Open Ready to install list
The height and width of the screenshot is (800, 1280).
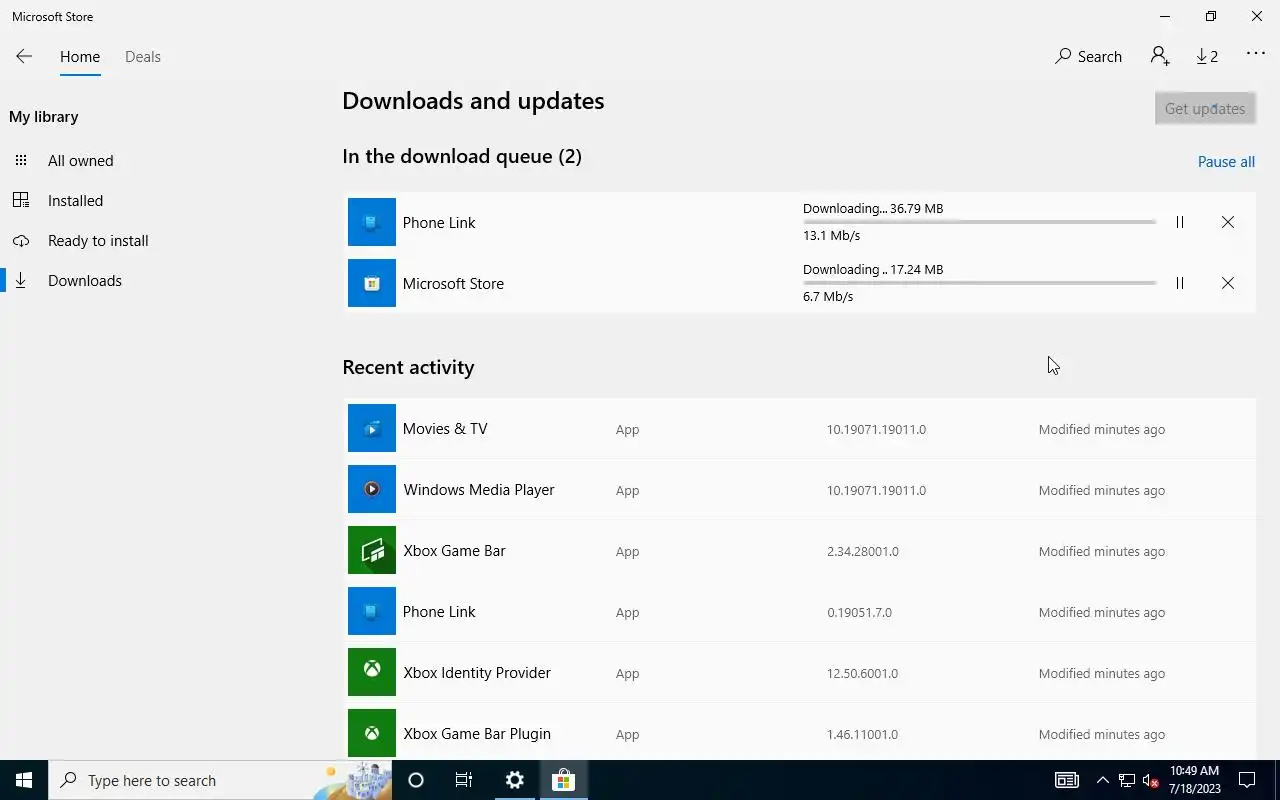(x=98, y=240)
